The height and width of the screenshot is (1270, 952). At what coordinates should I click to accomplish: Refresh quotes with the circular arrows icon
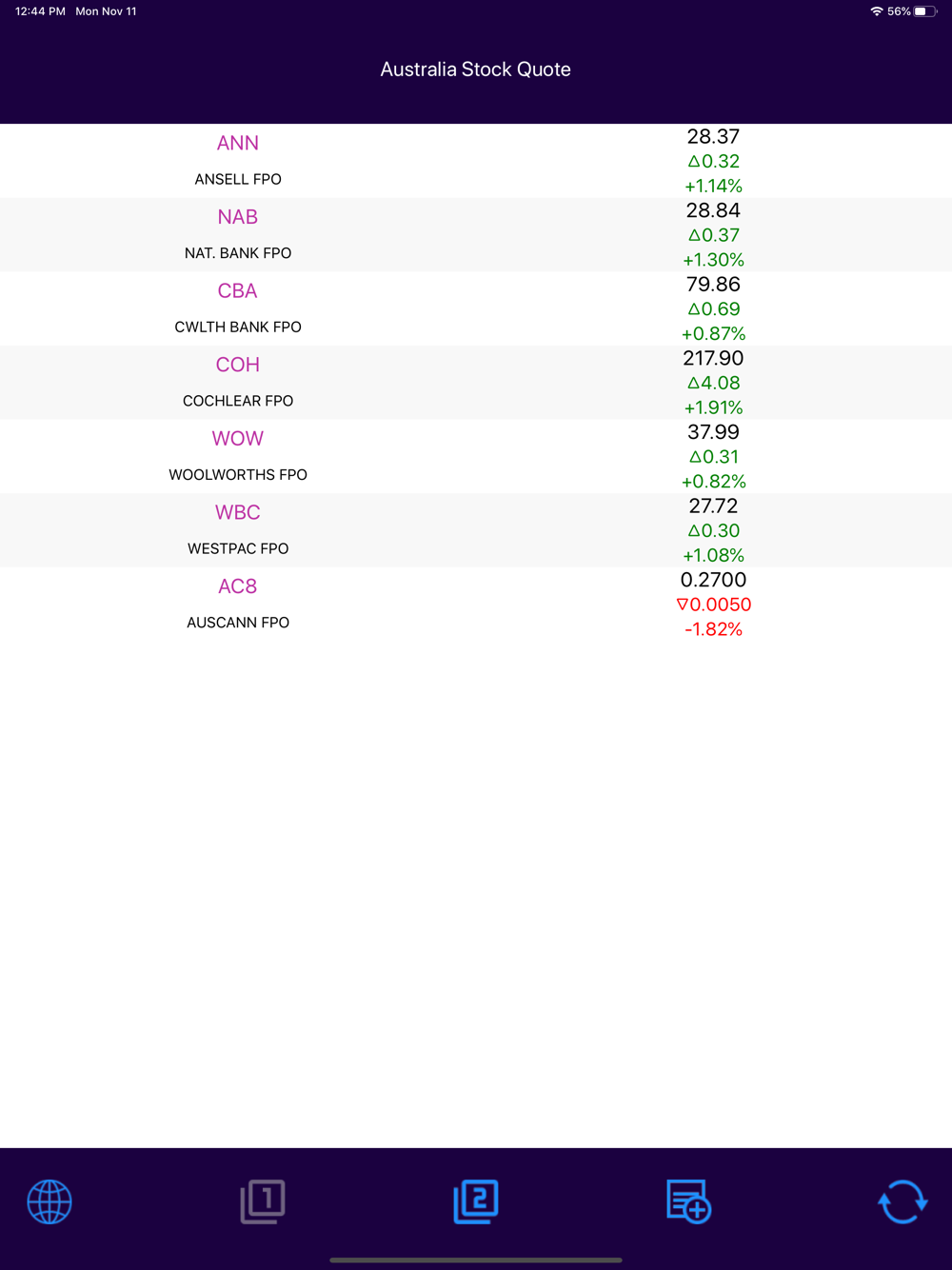[902, 1201]
